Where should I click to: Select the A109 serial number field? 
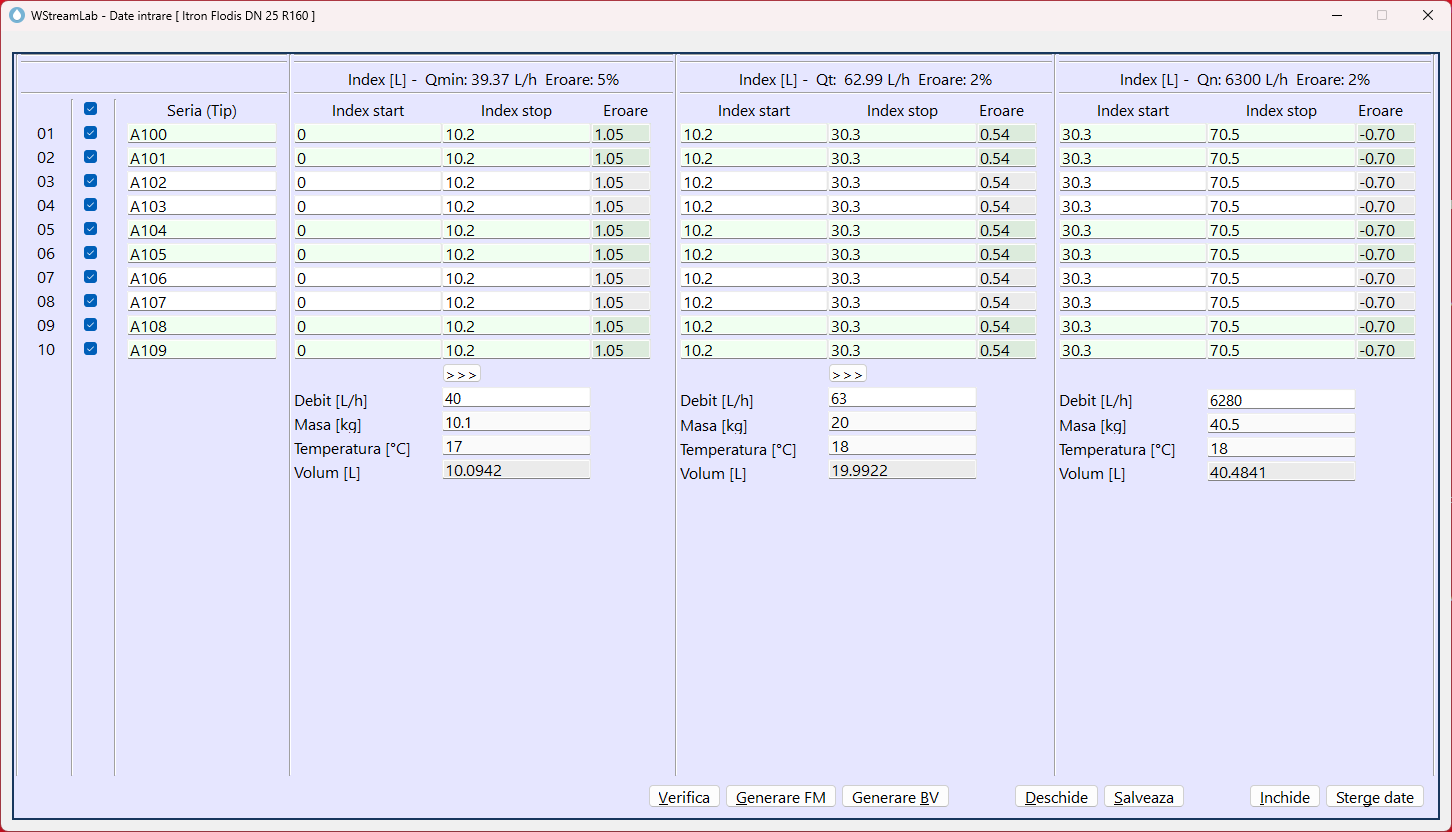201,350
